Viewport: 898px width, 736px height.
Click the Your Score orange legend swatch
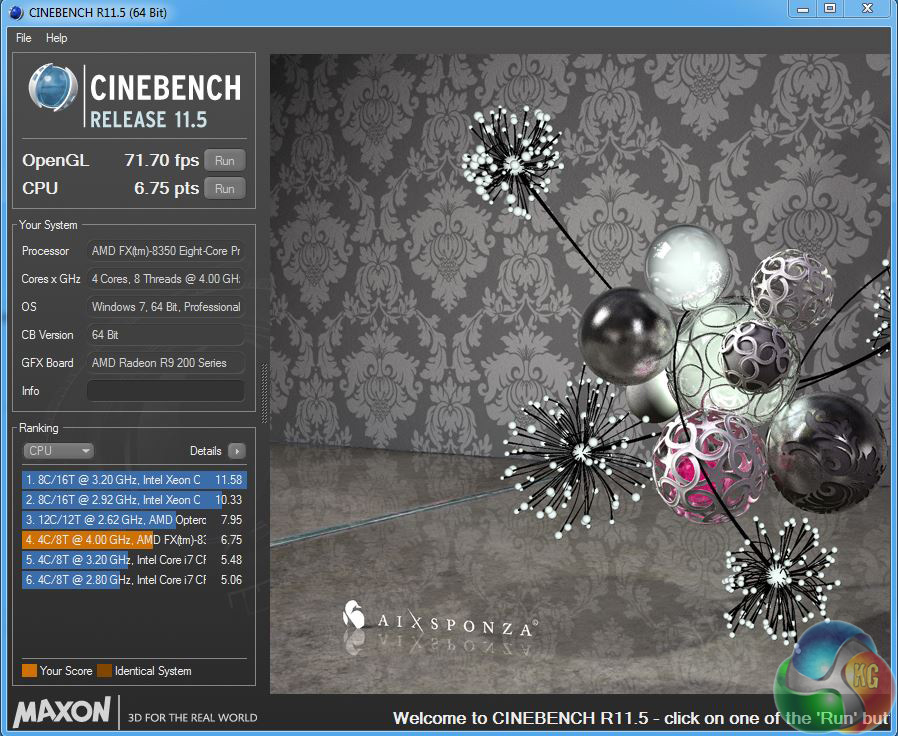pyautogui.click(x=29, y=671)
